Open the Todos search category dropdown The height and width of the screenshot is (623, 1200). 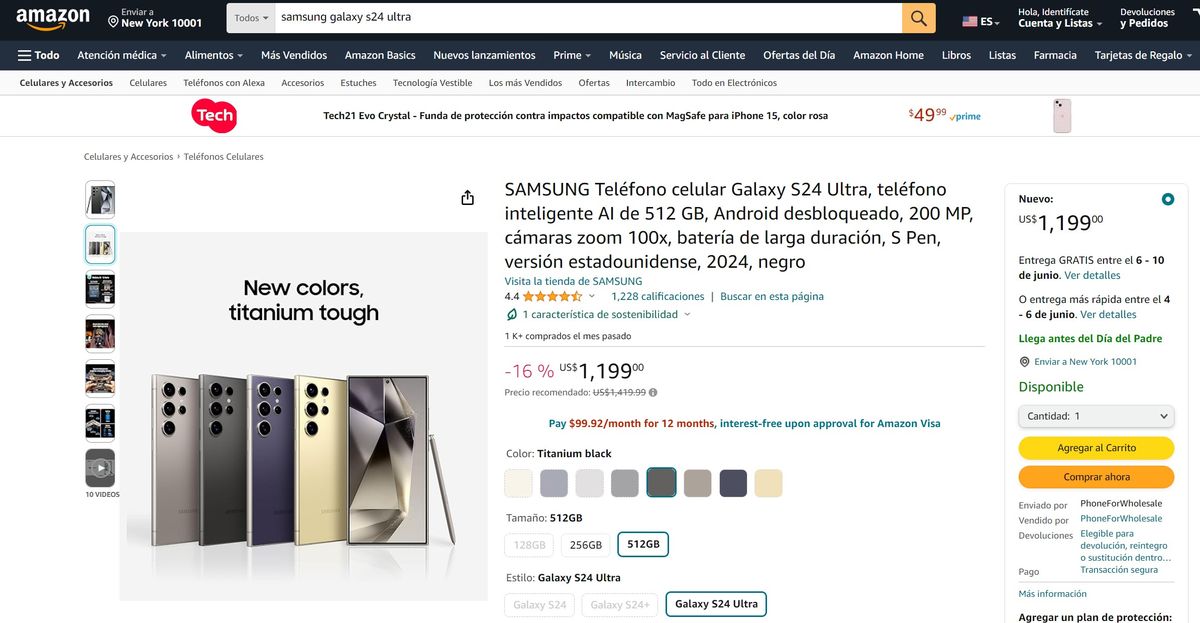[252, 18]
